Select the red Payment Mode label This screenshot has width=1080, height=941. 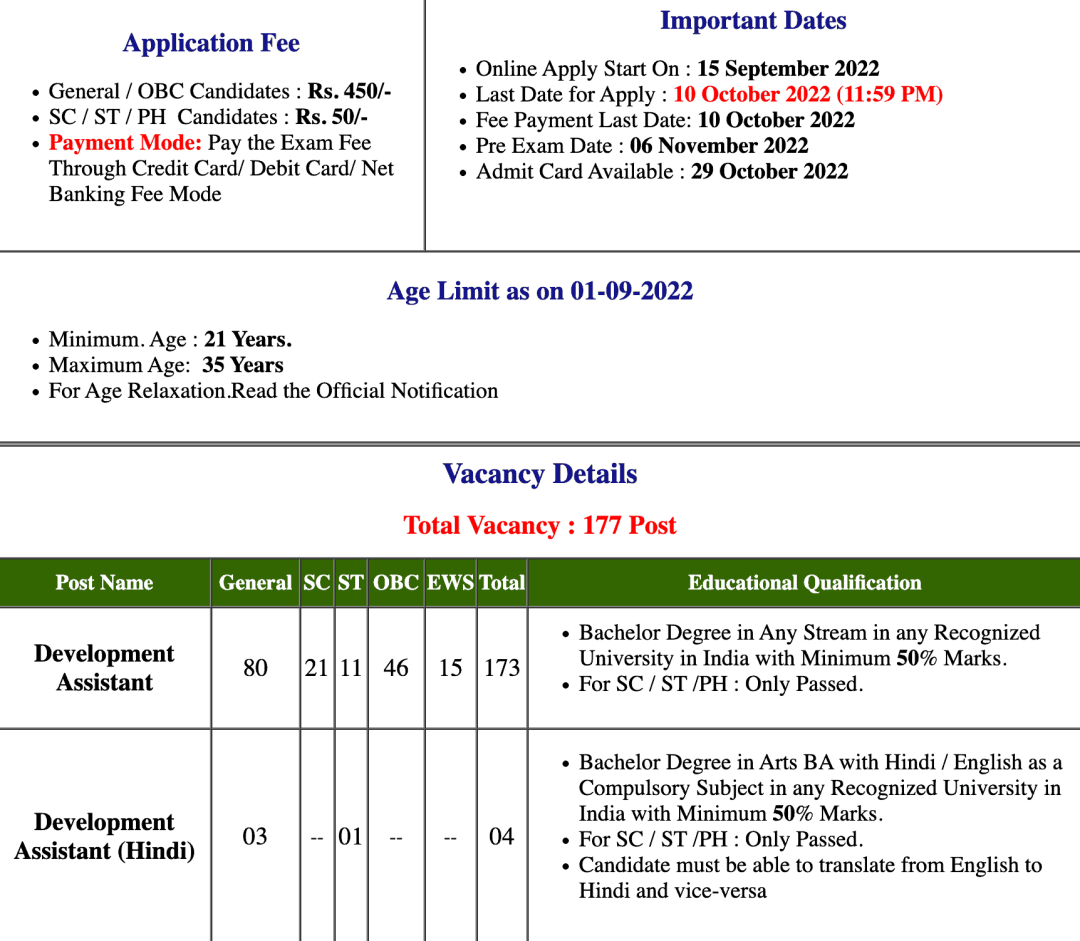coord(125,143)
